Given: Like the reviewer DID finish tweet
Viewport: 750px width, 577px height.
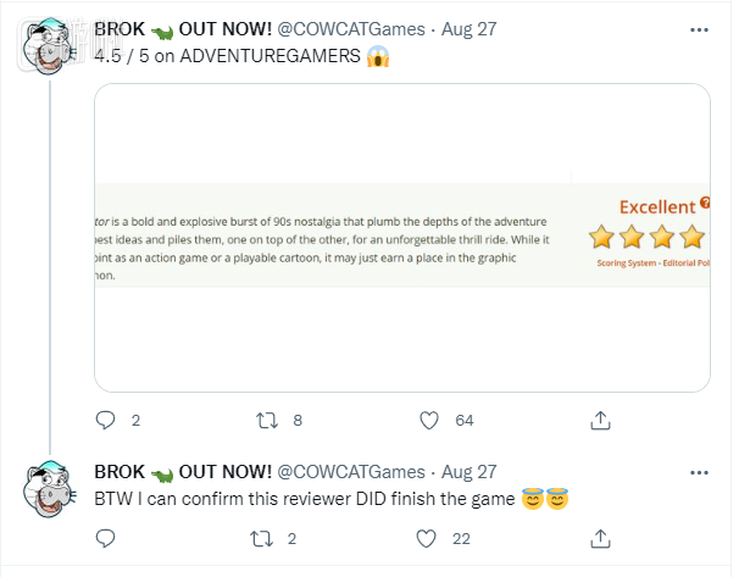Looking at the screenshot, I should click(427, 539).
